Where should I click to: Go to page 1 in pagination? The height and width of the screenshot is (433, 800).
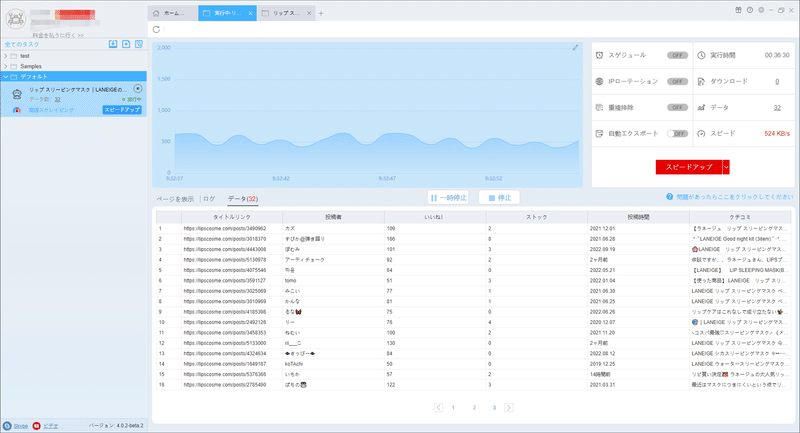[453, 407]
